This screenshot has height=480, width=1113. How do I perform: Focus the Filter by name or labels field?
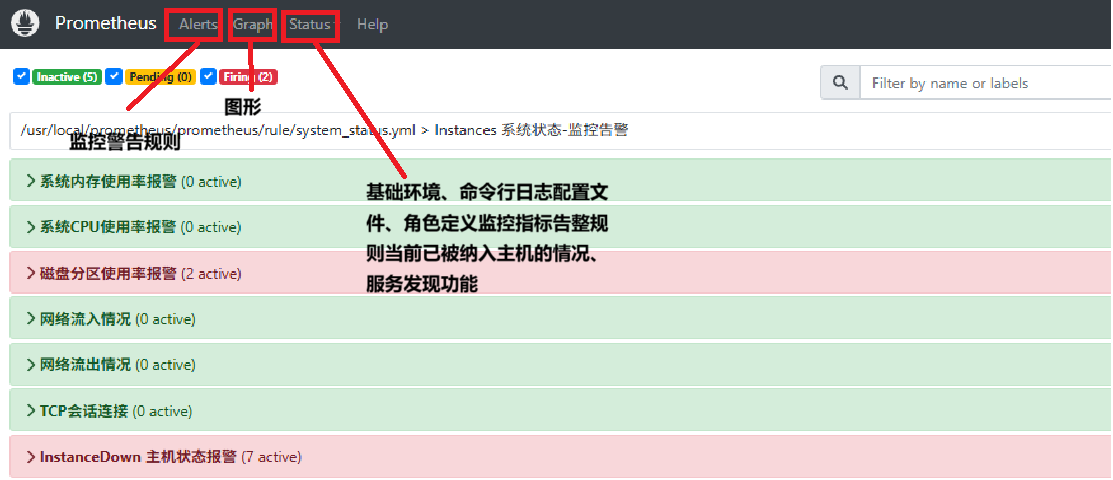click(987, 83)
